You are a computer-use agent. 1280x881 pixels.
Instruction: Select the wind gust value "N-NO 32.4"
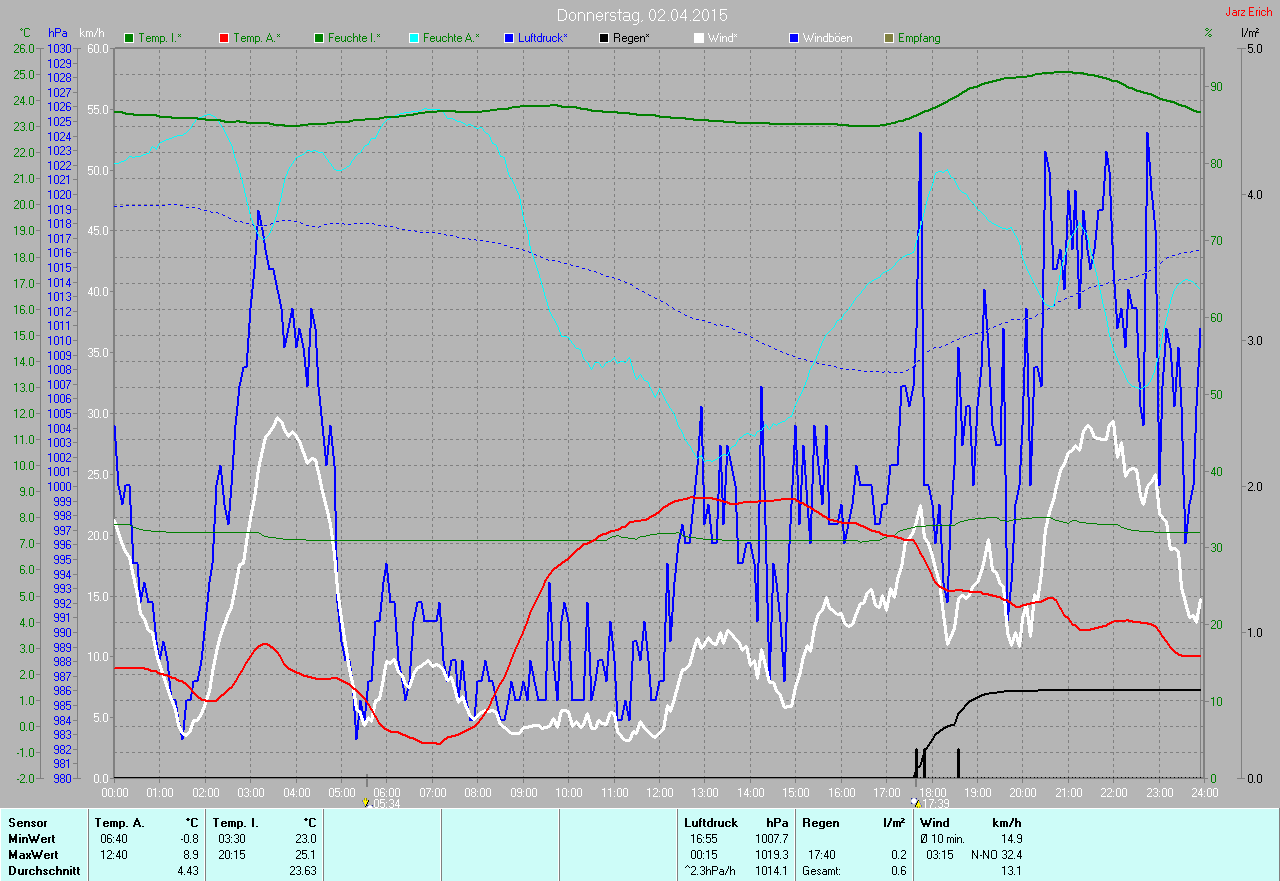[997, 855]
